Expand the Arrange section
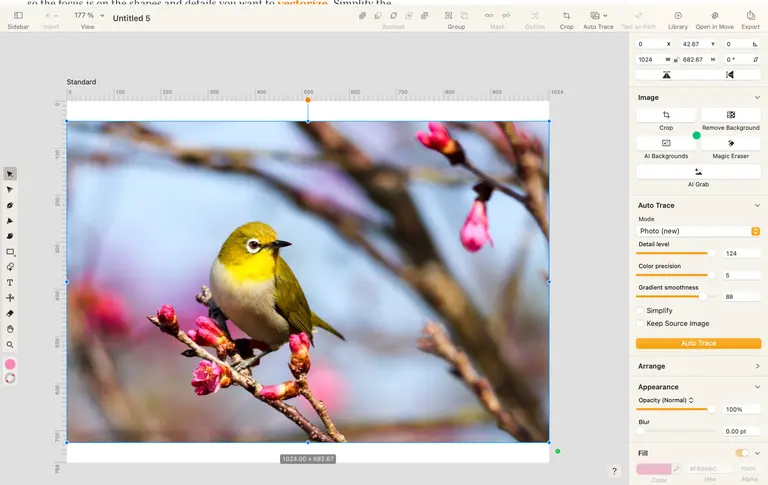Screen dimensions: 768x485 coord(698,366)
